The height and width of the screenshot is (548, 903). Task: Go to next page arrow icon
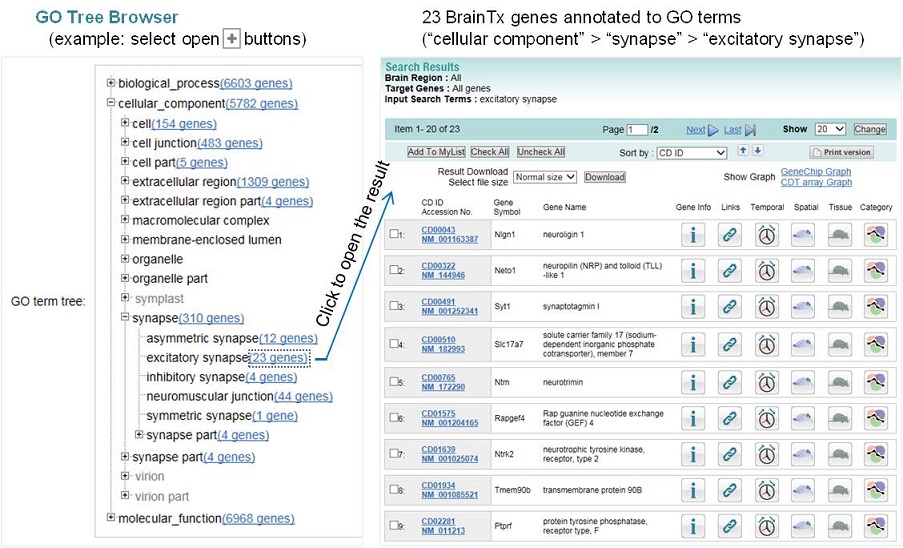713,130
